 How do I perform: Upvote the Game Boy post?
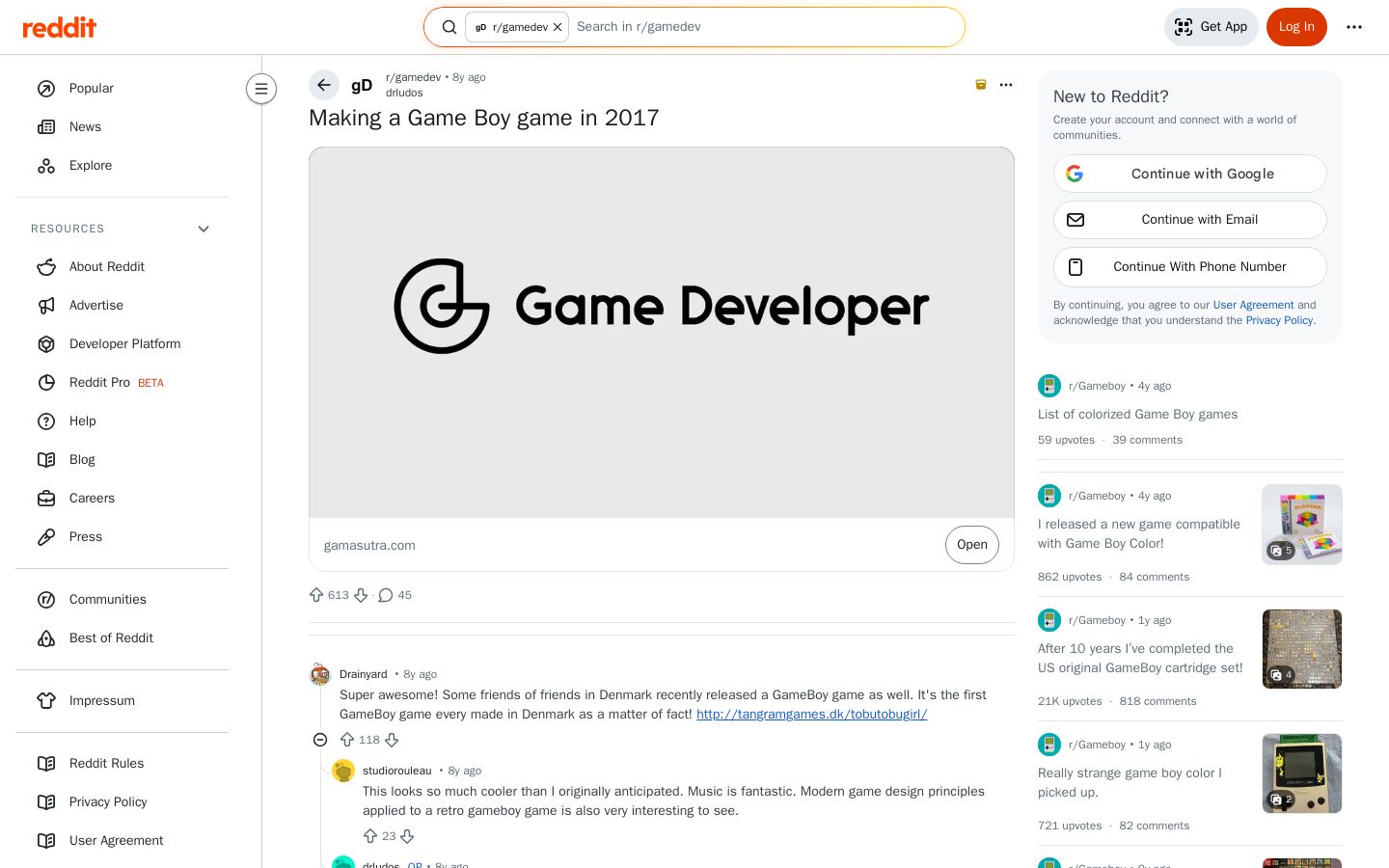click(316, 595)
